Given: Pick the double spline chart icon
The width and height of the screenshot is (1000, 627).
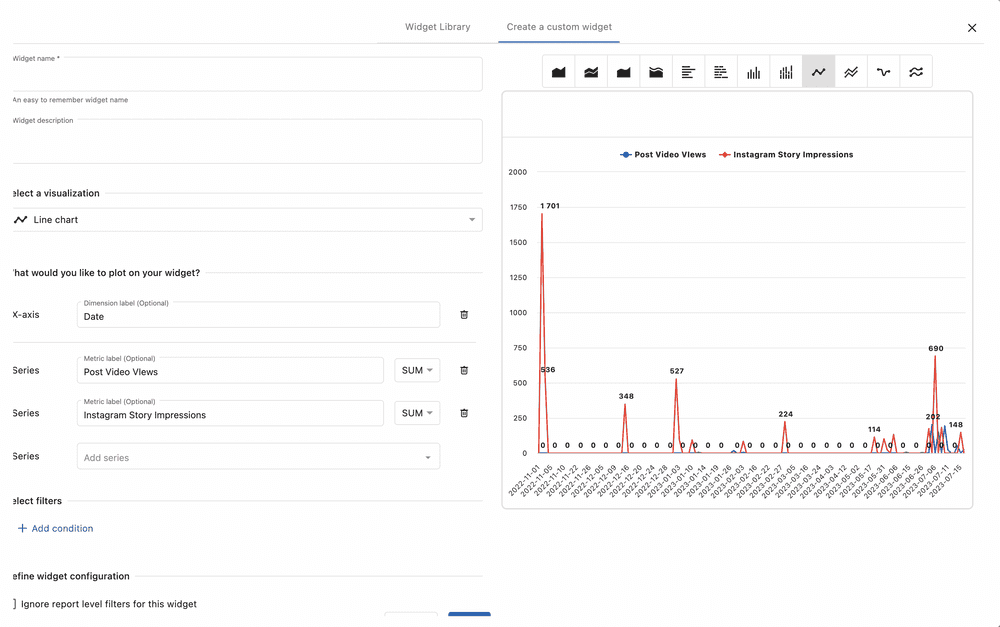Looking at the screenshot, I should [x=916, y=72].
